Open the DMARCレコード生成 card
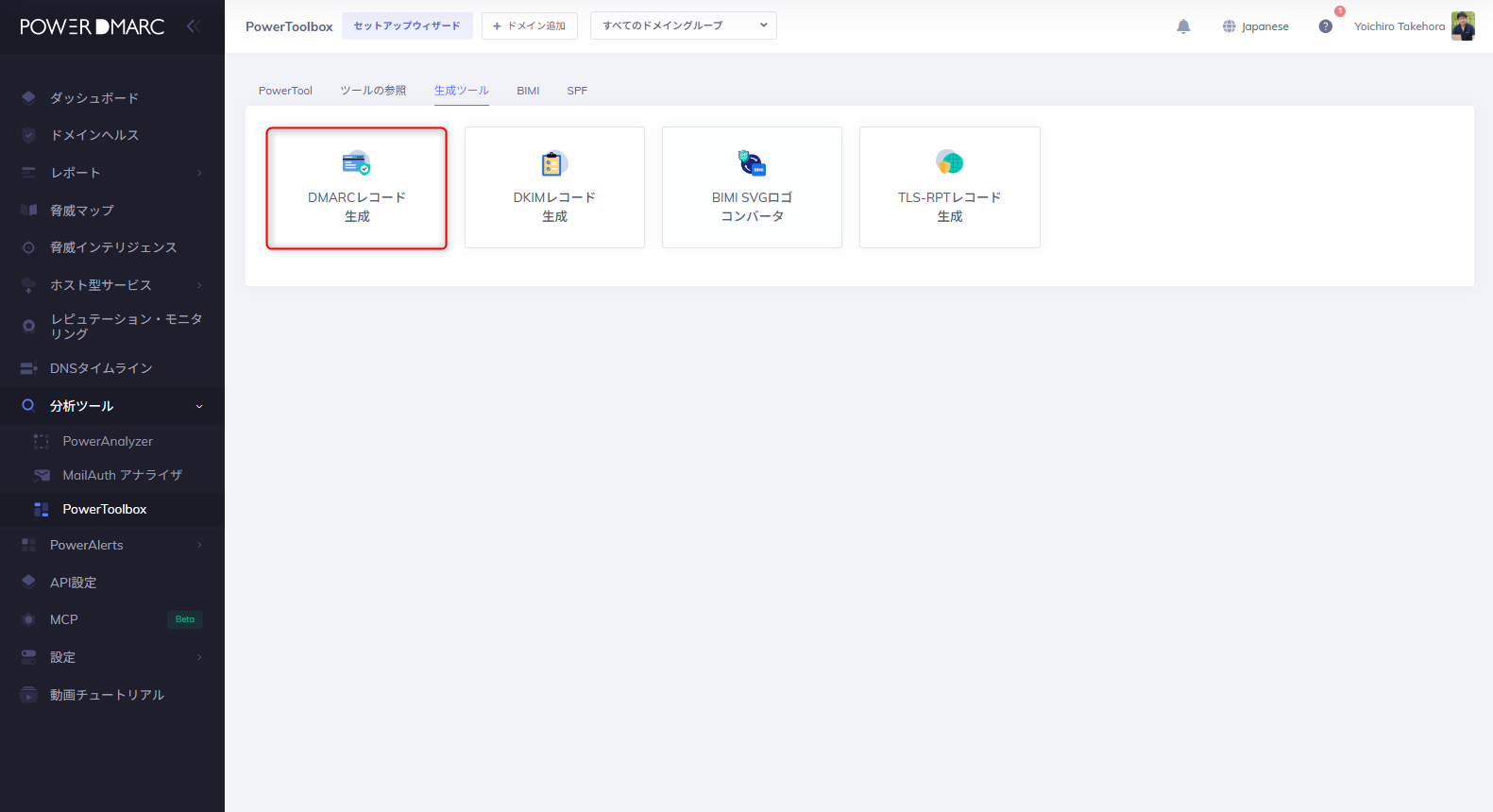The image size is (1493, 812). click(x=356, y=188)
